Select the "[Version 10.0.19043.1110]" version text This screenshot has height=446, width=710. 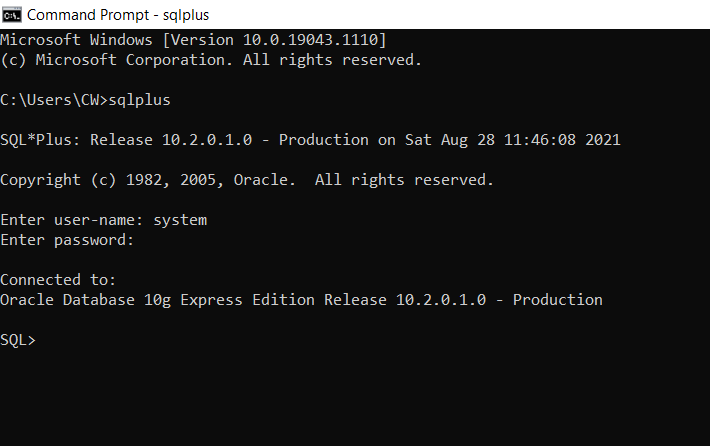[x=270, y=40]
